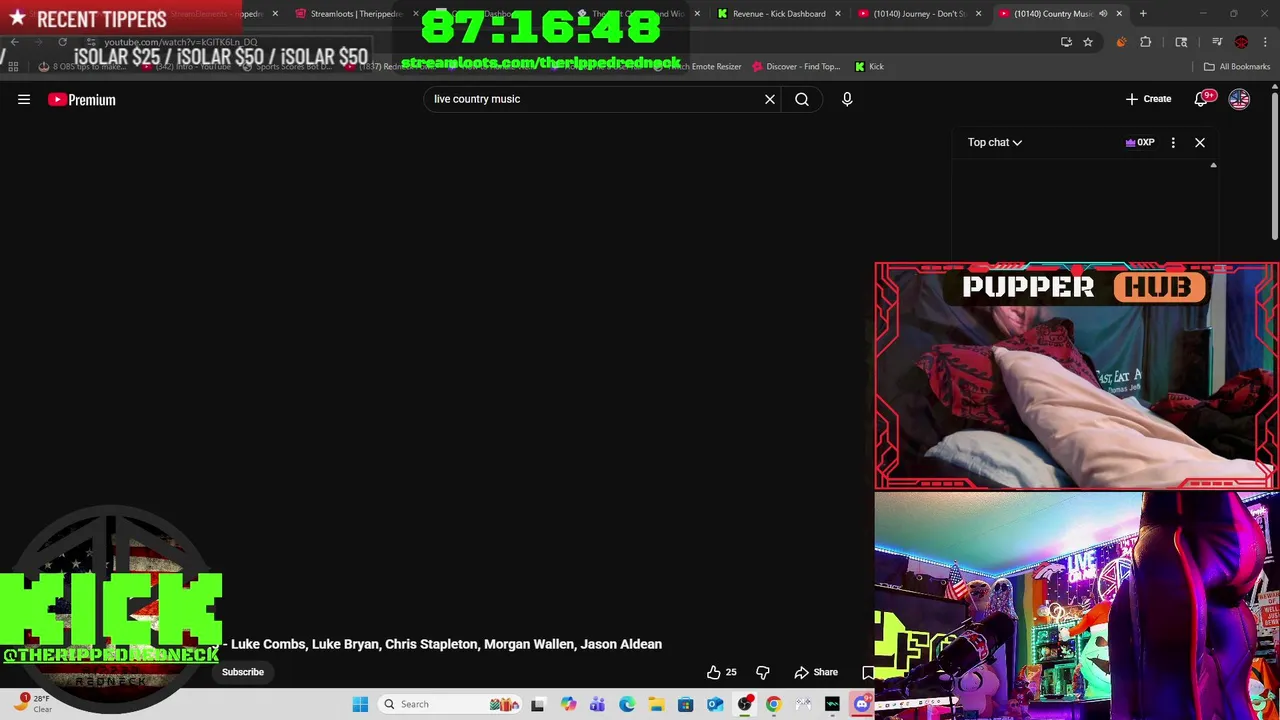Click the video title text listing Luke Combs
This screenshot has width=1280, height=720.
coord(446,644)
